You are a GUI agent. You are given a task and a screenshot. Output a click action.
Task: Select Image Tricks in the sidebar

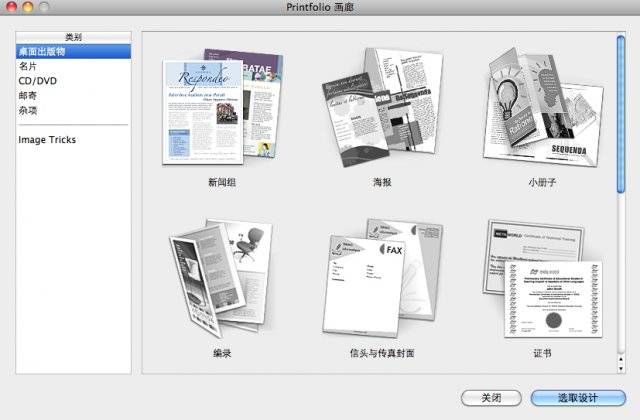click(x=47, y=140)
